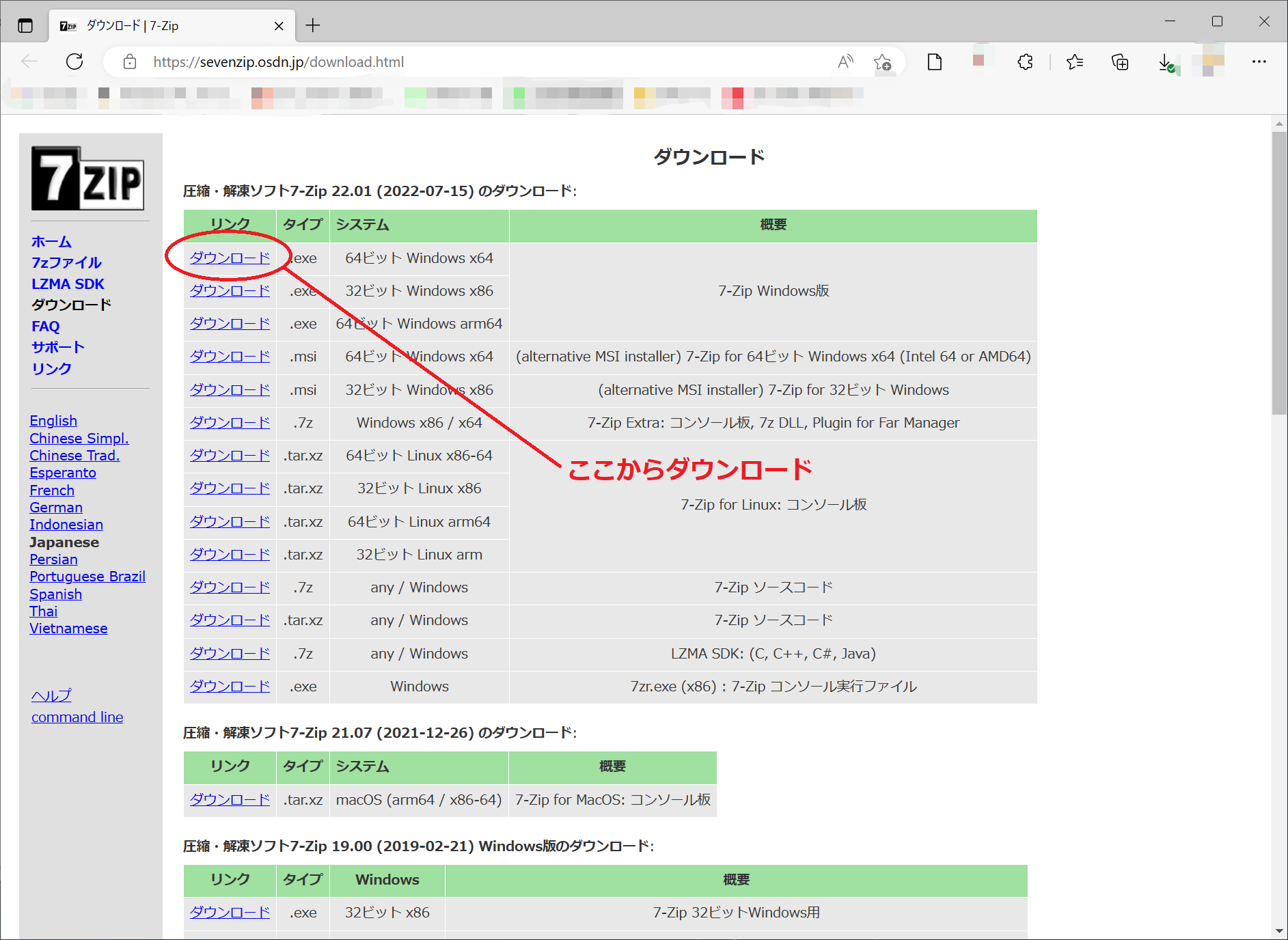
Task: Switch language to Vietnamese
Action: click(x=68, y=628)
